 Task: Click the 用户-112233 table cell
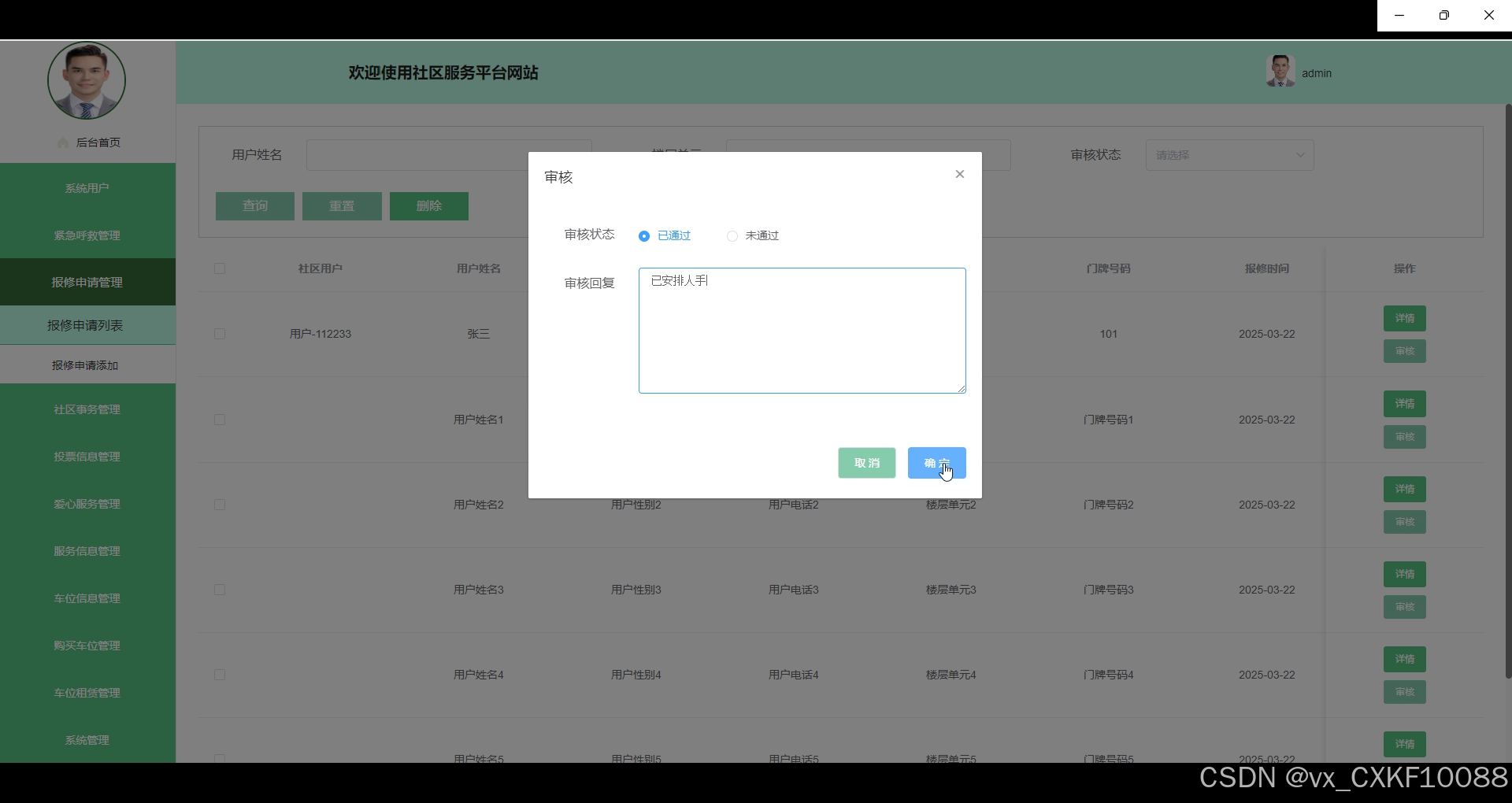(x=320, y=334)
